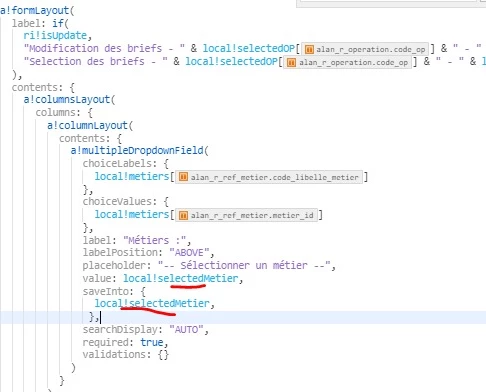Screen dimensions: 486x392
Task: Click record field icon in second alan_r_operation.code_op chip
Action: point(291,62)
